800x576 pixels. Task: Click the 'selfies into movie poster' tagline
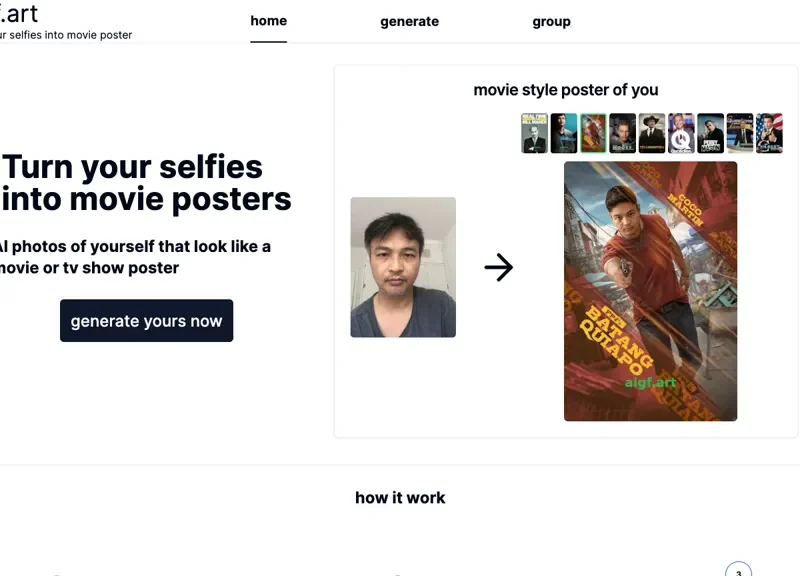tap(70, 35)
